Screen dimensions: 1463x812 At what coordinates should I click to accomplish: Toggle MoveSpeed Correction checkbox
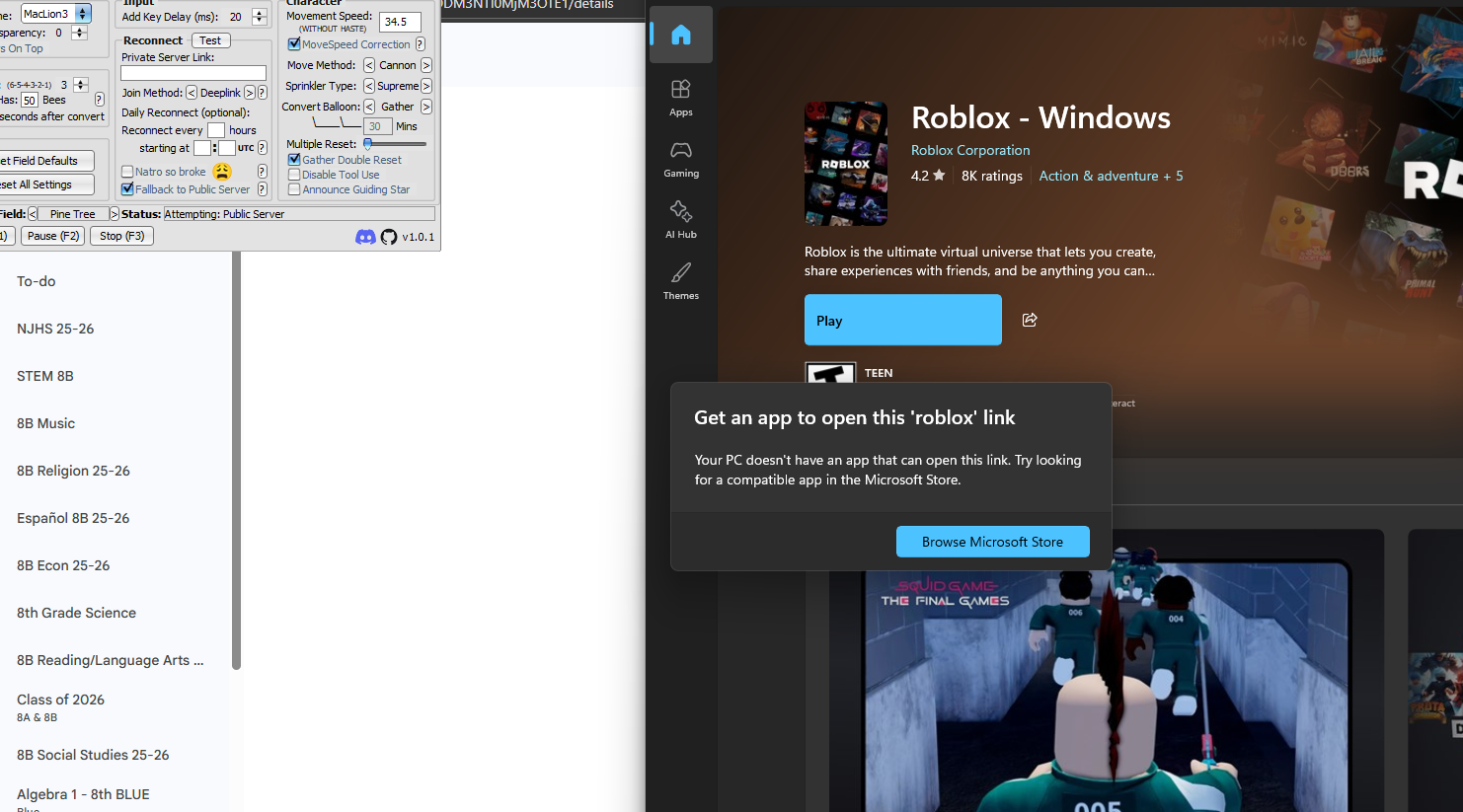click(294, 44)
